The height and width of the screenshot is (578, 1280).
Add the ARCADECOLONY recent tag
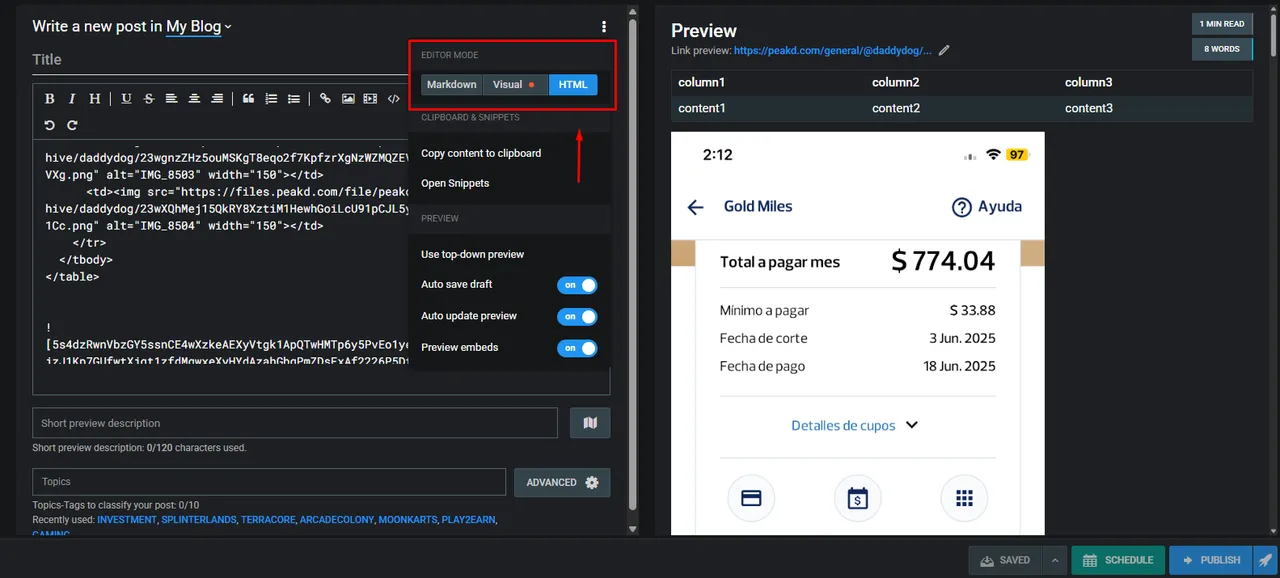pyautogui.click(x=337, y=520)
